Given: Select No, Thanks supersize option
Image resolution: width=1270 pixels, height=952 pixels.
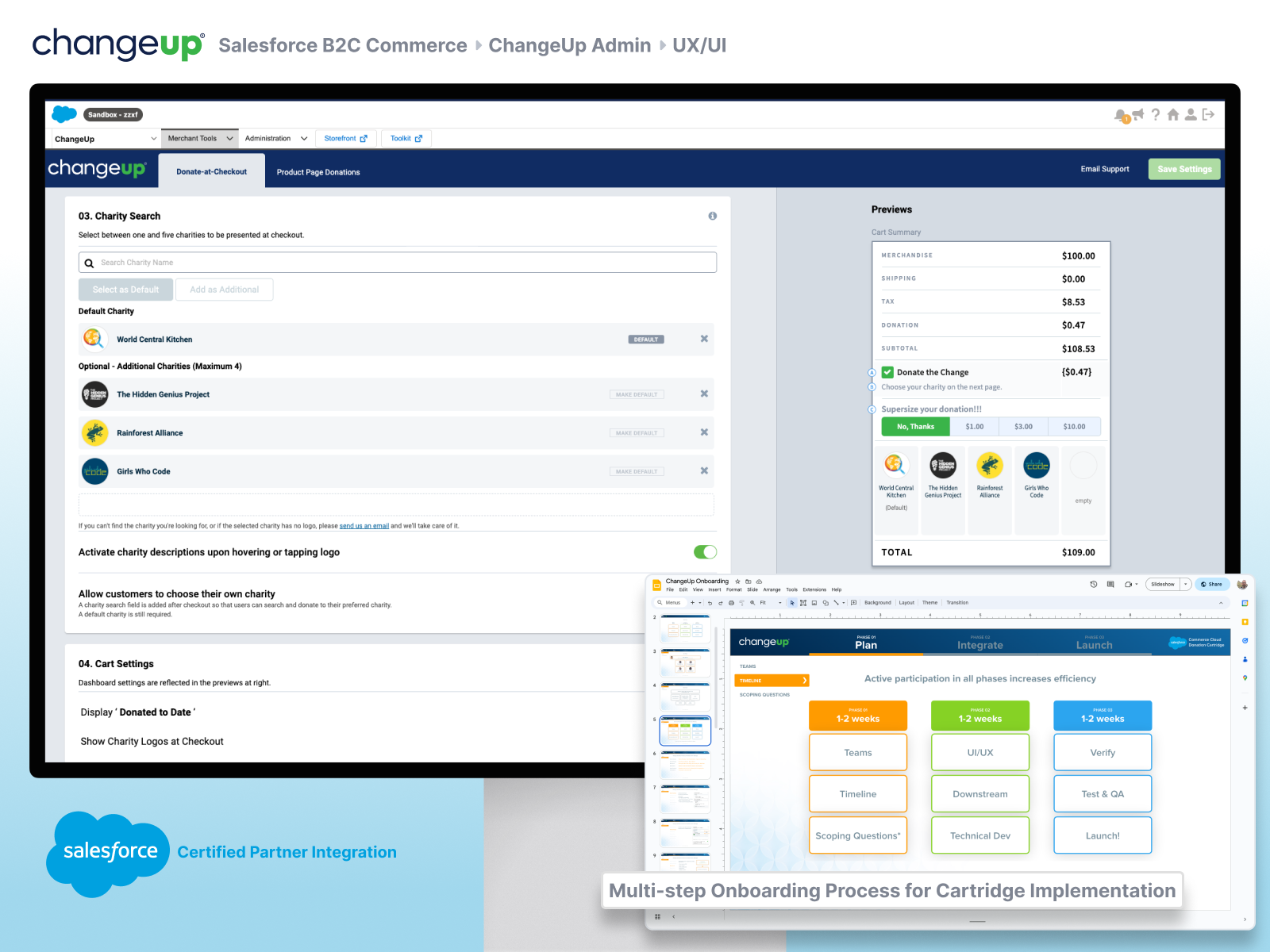Looking at the screenshot, I should click(x=915, y=427).
